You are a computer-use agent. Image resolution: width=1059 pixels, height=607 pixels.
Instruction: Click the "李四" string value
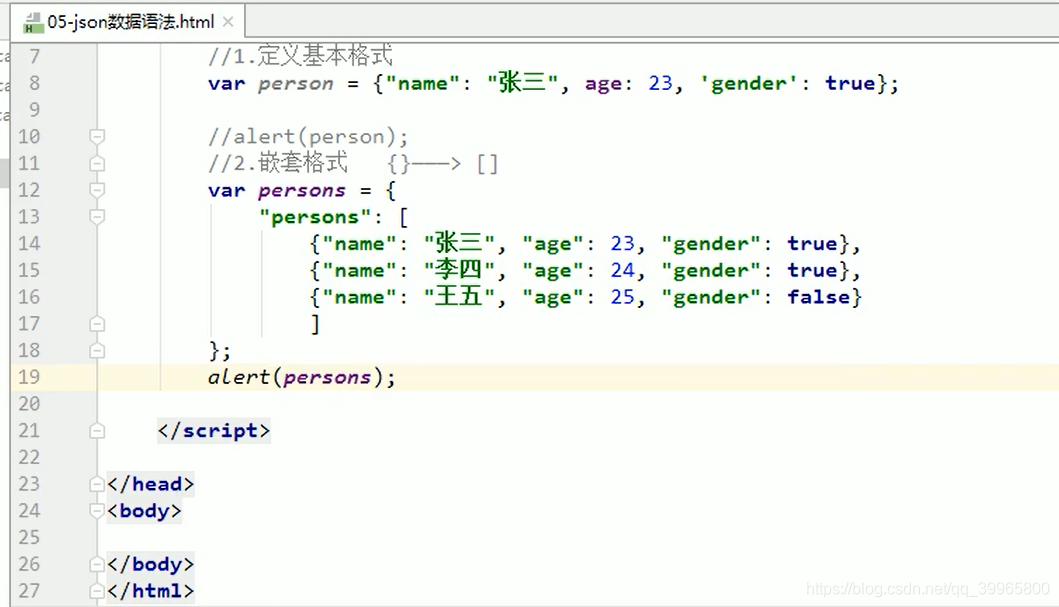click(459, 271)
